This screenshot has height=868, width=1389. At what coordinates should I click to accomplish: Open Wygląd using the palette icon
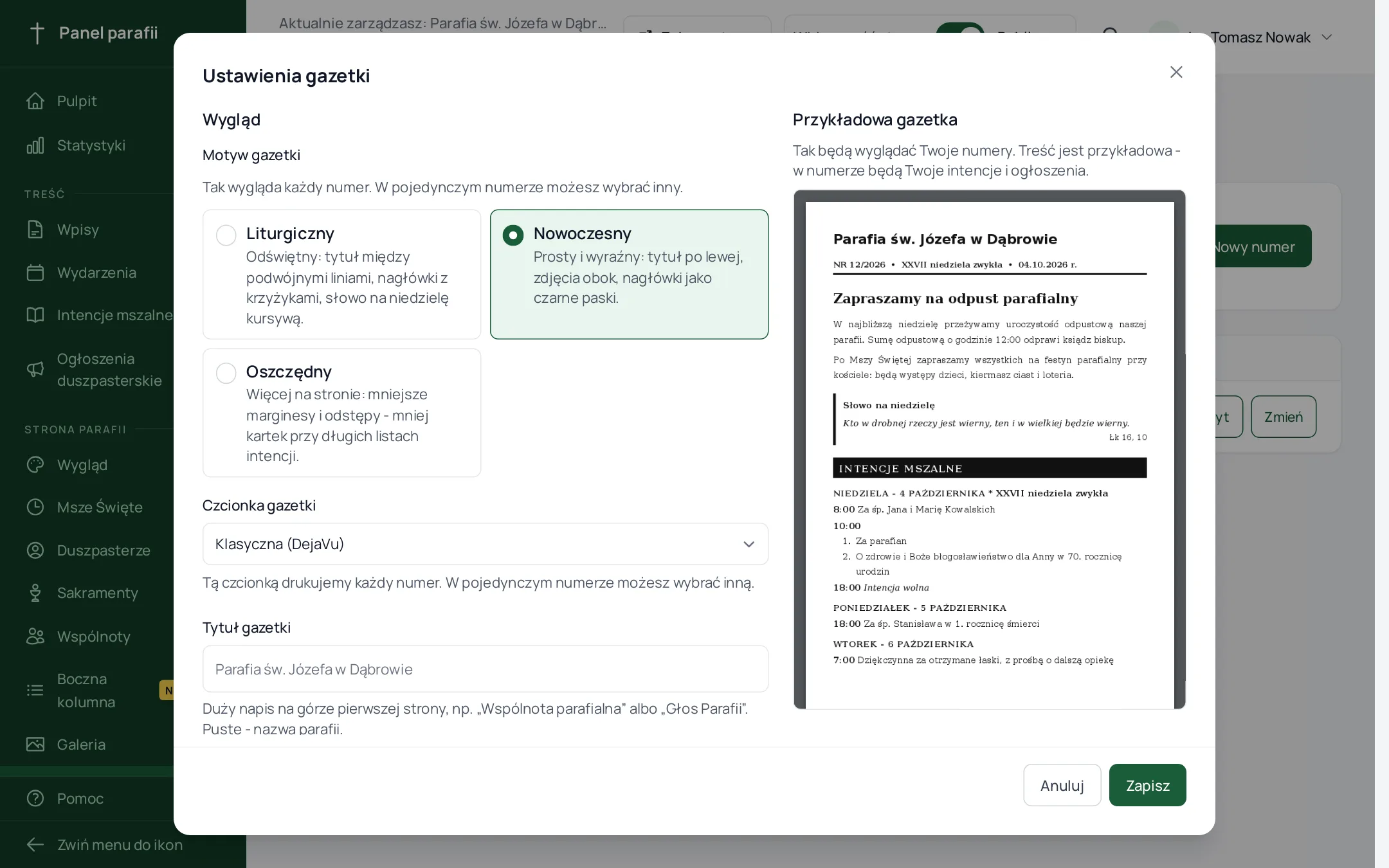coord(35,465)
